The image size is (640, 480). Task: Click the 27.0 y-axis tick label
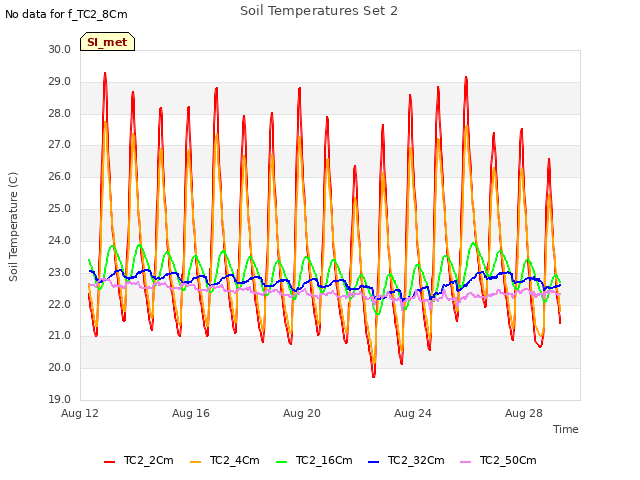pos(60,145)
